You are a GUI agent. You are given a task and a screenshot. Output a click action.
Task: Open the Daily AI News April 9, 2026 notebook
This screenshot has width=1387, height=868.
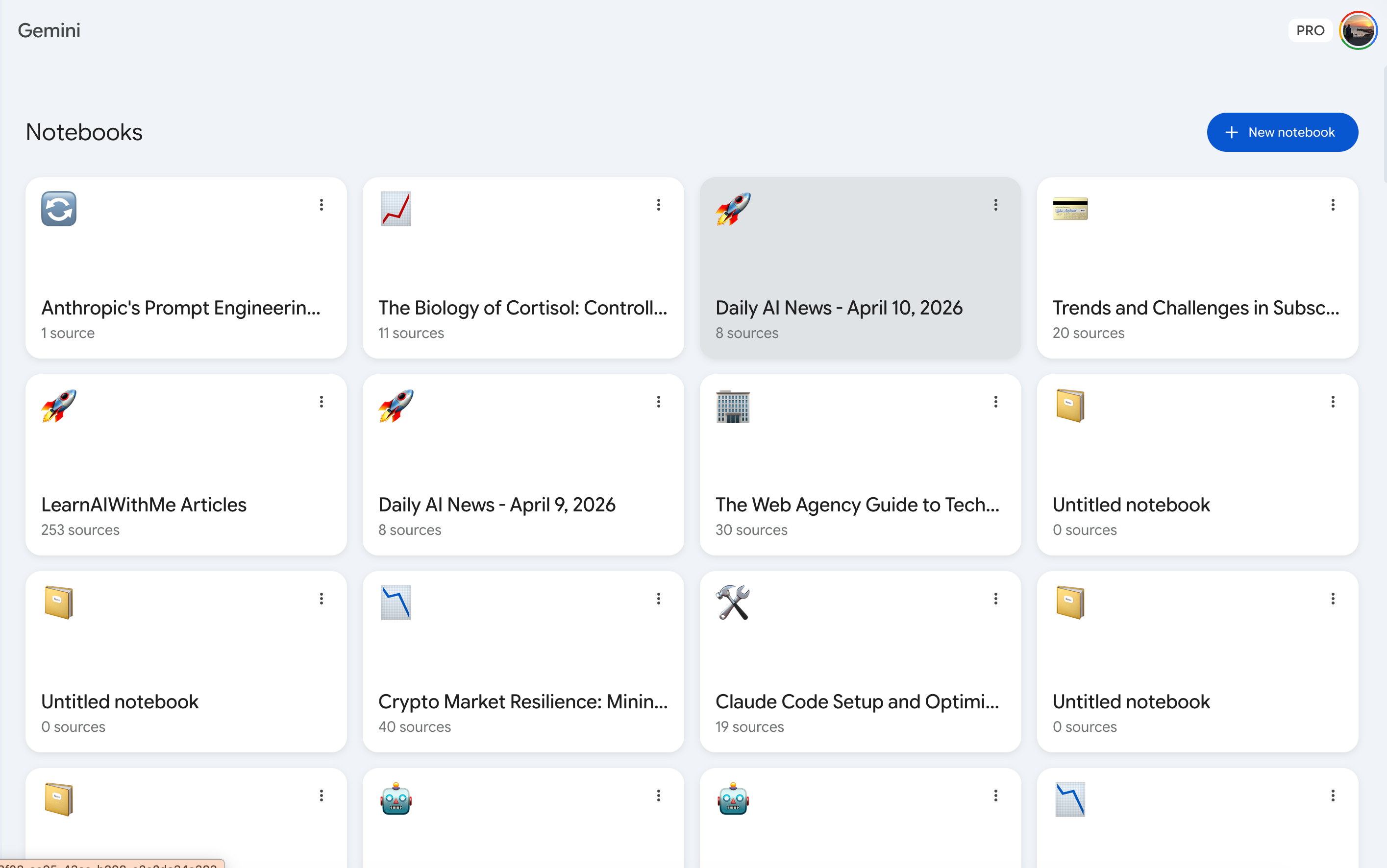click(497, 505)
